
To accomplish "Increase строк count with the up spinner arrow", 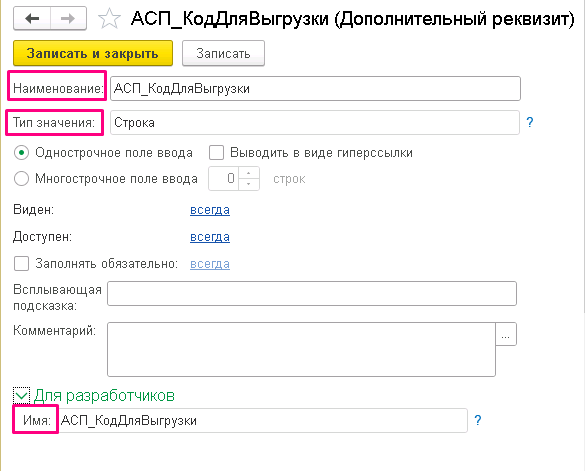I will (x=248, y=173).
